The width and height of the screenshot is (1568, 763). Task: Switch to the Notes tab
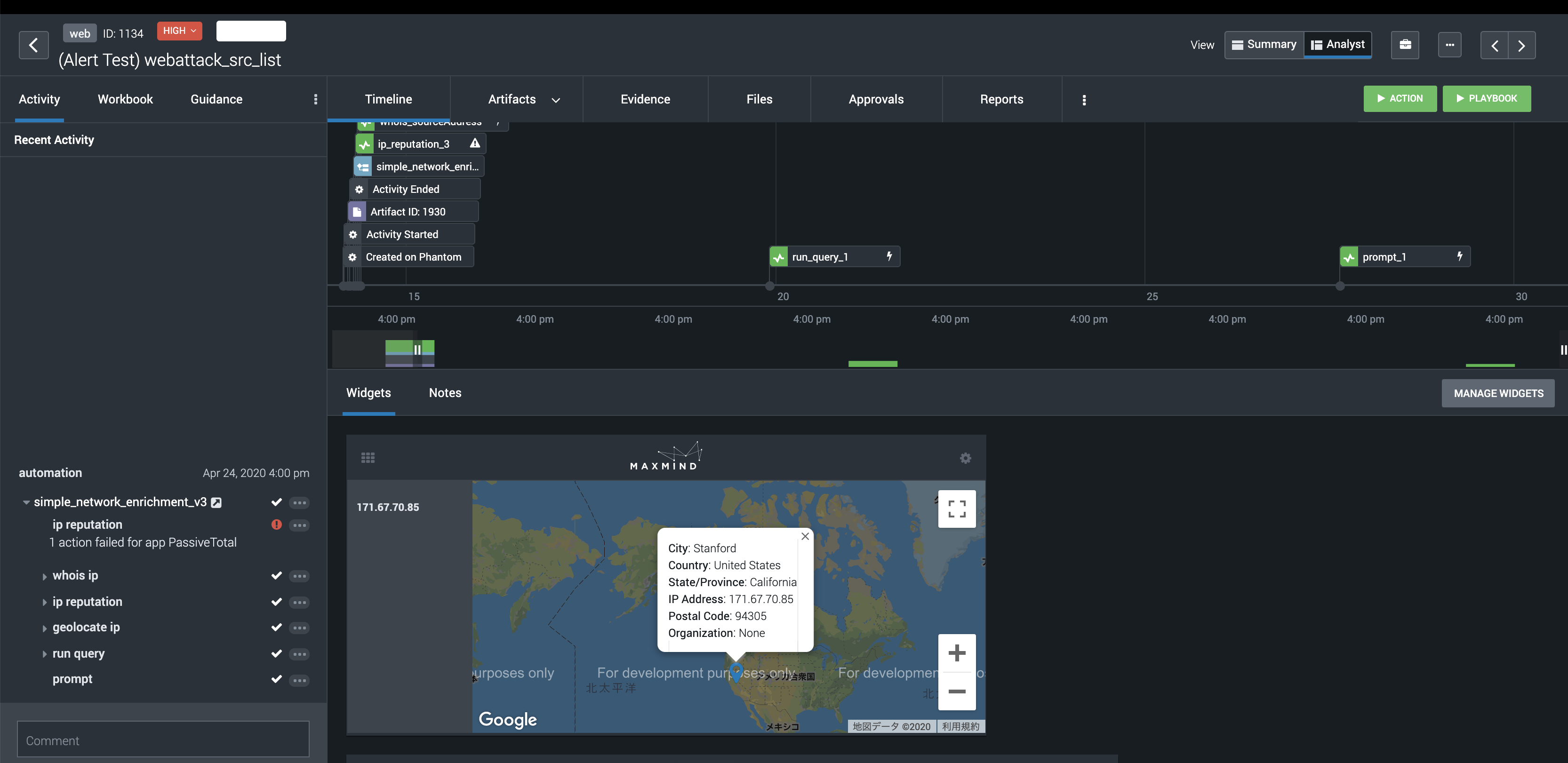pyautogui.click(x=445, y=393)
